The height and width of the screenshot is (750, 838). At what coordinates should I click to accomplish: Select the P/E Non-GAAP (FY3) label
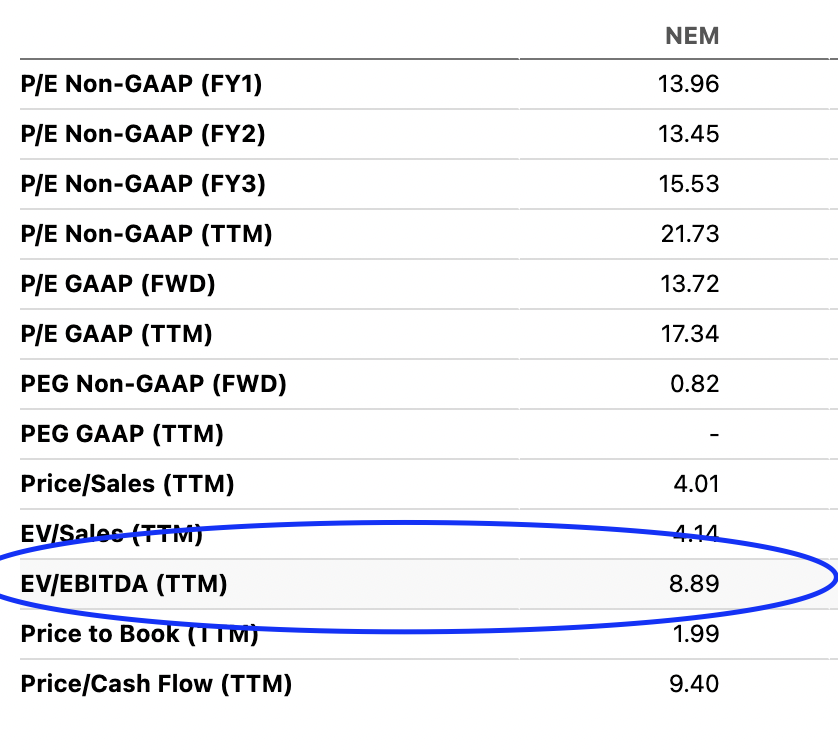[143, 184]
